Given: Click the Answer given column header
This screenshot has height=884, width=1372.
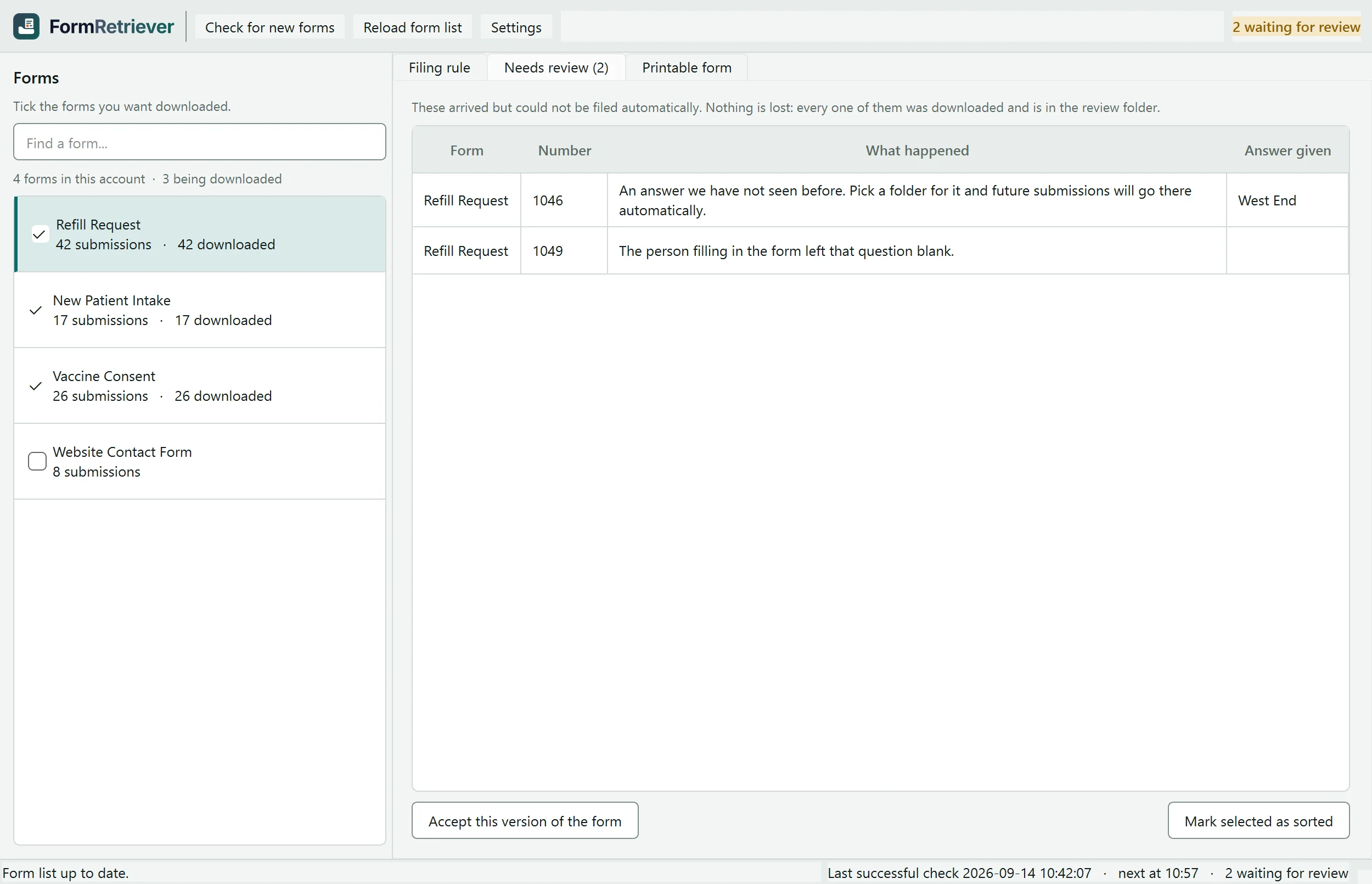Looking at the screenshot, I should (x=1287, y=150).
